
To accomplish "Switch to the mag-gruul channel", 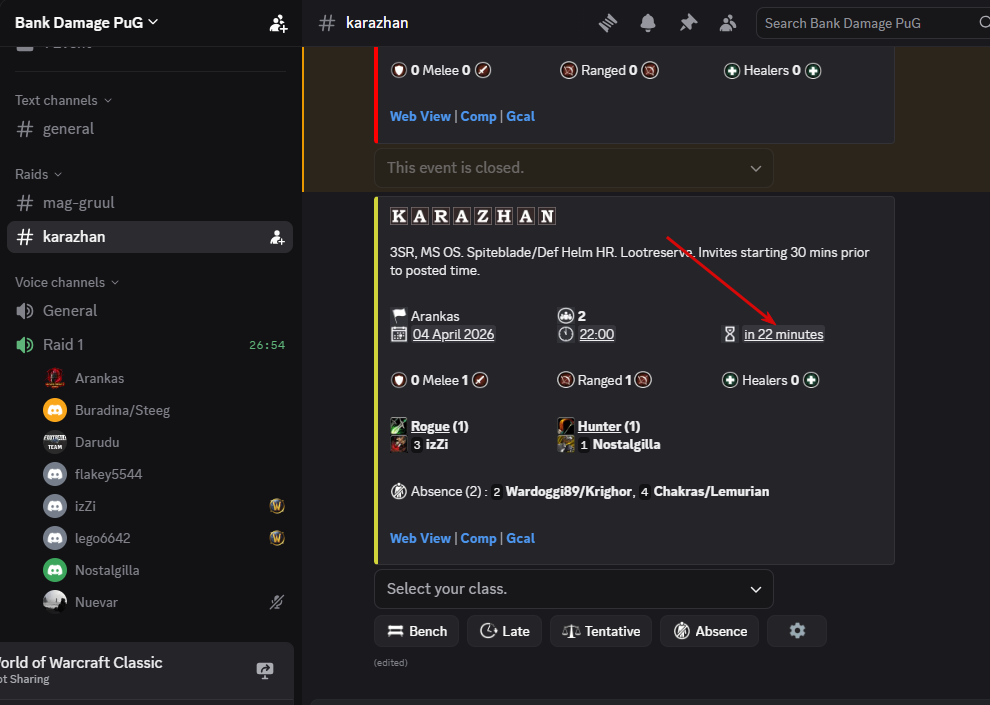I will [x=78, y=202].
